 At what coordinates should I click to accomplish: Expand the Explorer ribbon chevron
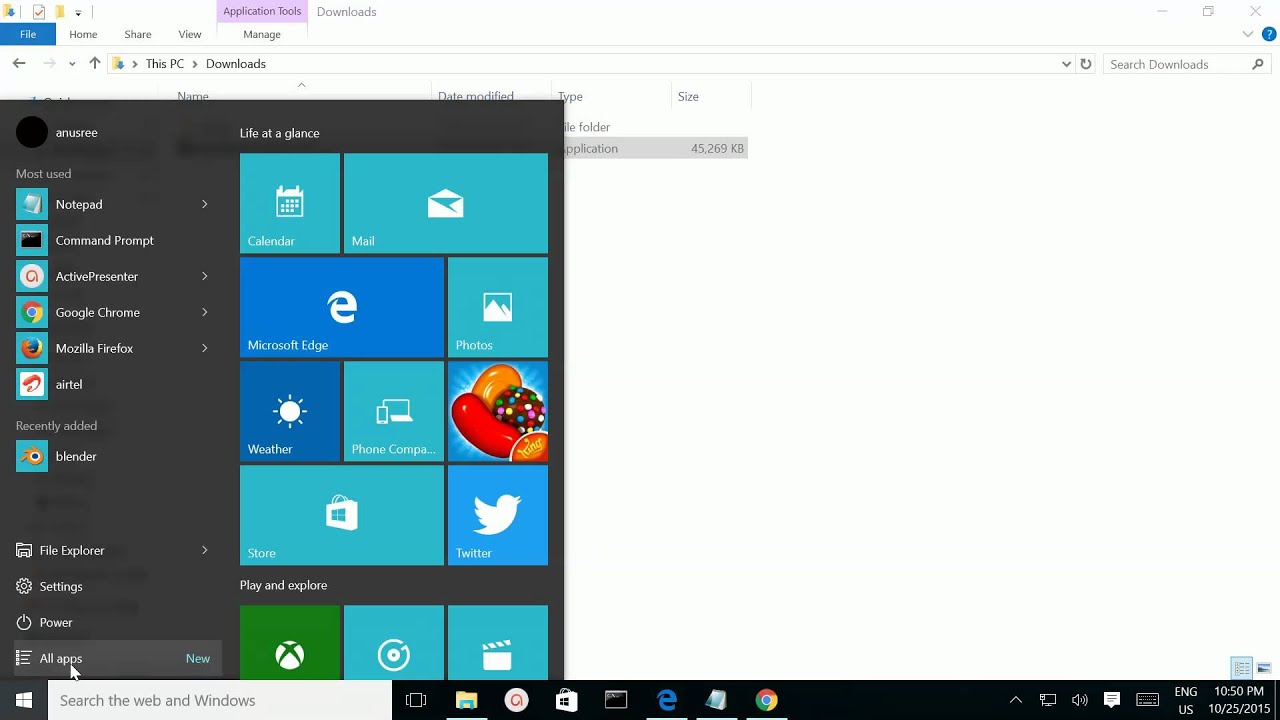[x=1248, y=34]
